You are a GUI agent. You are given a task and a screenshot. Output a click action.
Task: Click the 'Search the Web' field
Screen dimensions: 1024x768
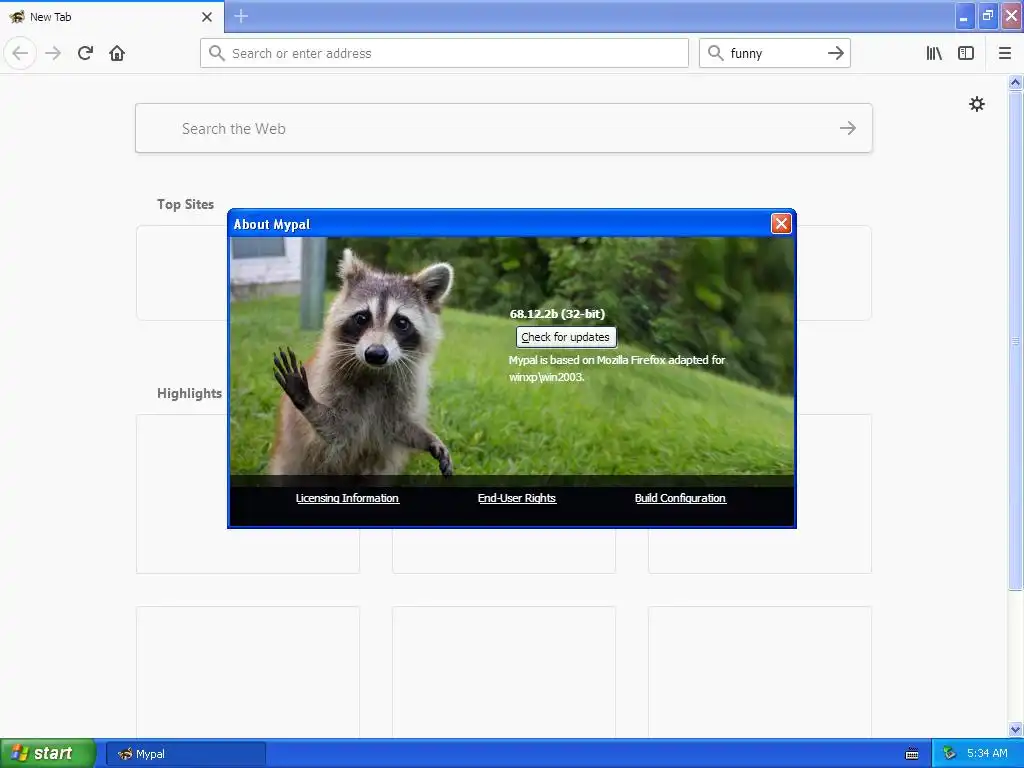pos(504,128)
